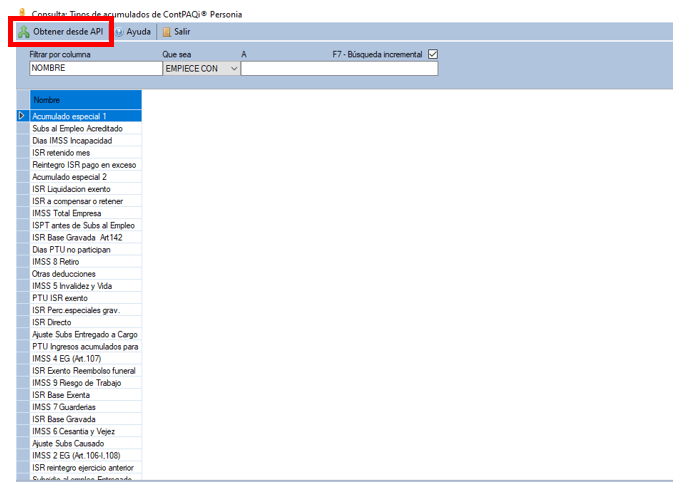Select row PTU Ingresos acumulados para
This screenshot has width=679, height=484.
(x=86, y=346)
